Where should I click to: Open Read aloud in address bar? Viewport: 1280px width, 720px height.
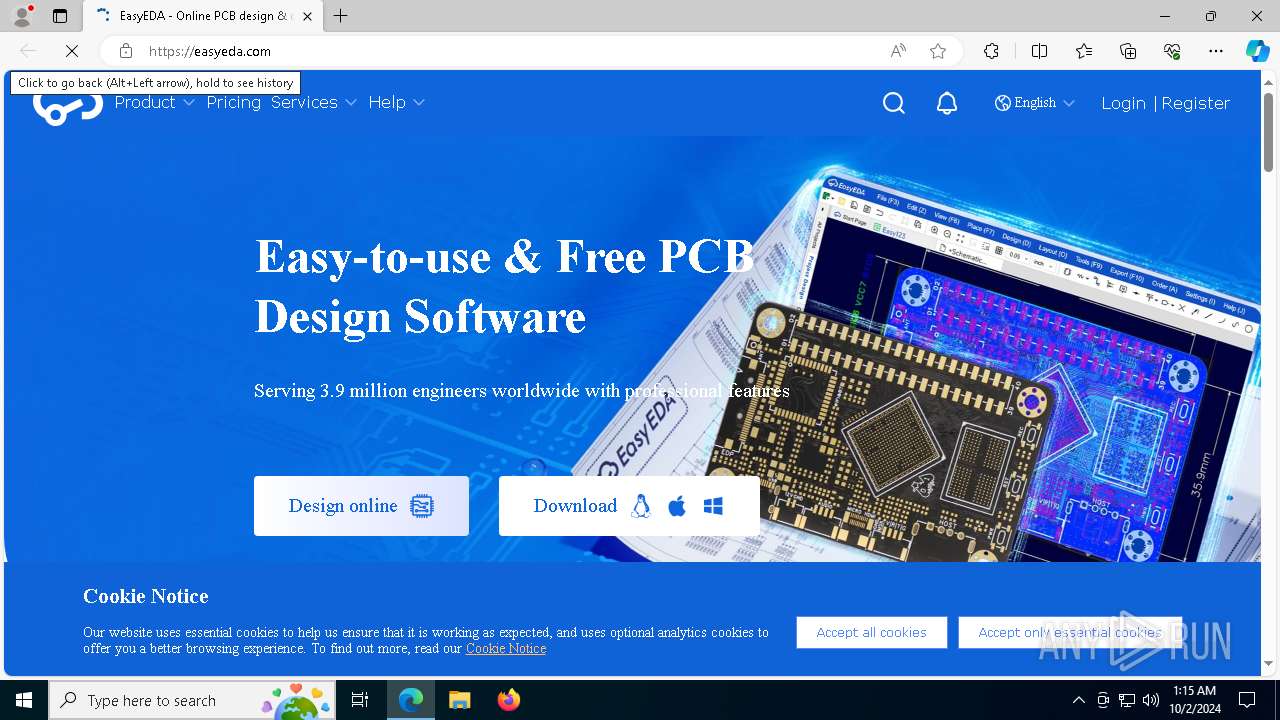[898, 51]
